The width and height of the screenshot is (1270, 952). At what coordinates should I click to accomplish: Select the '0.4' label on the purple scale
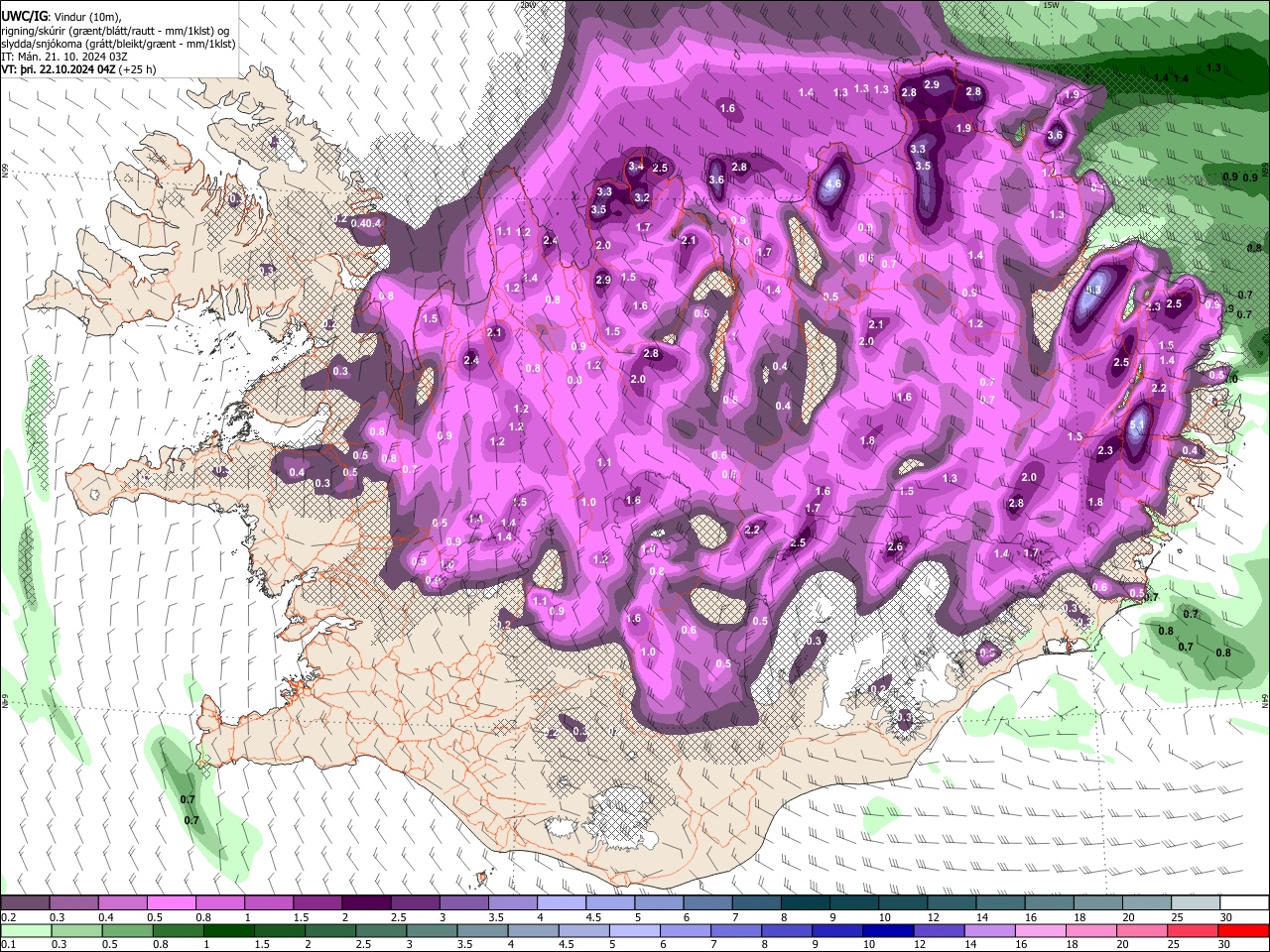coord(106,917)
